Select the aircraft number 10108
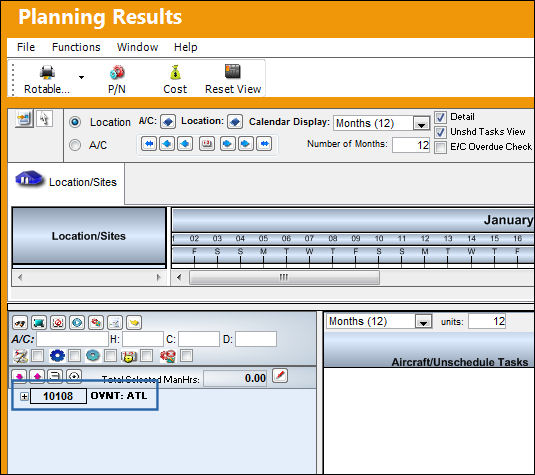The image size is (535, 475). [58, 396]
